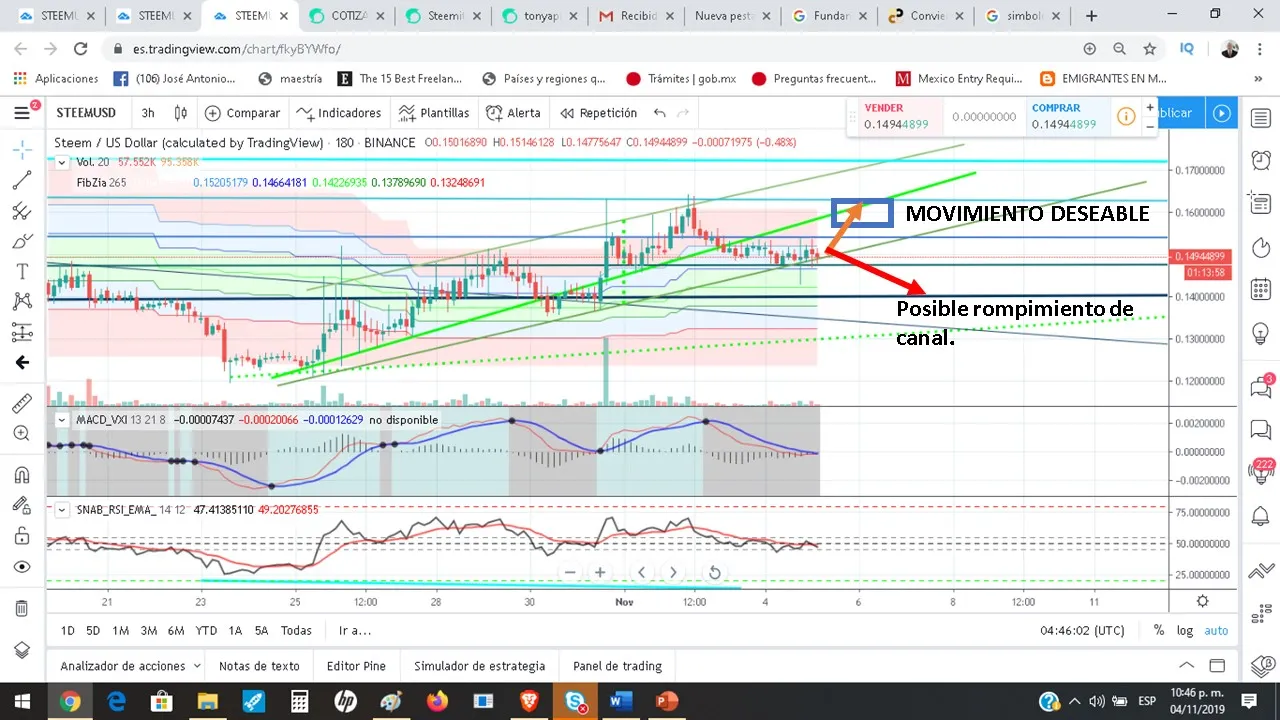This screenshot has height=720, width=1280.
Task: Select the trend line drawing tool
Action: click(x=22, y=181)
